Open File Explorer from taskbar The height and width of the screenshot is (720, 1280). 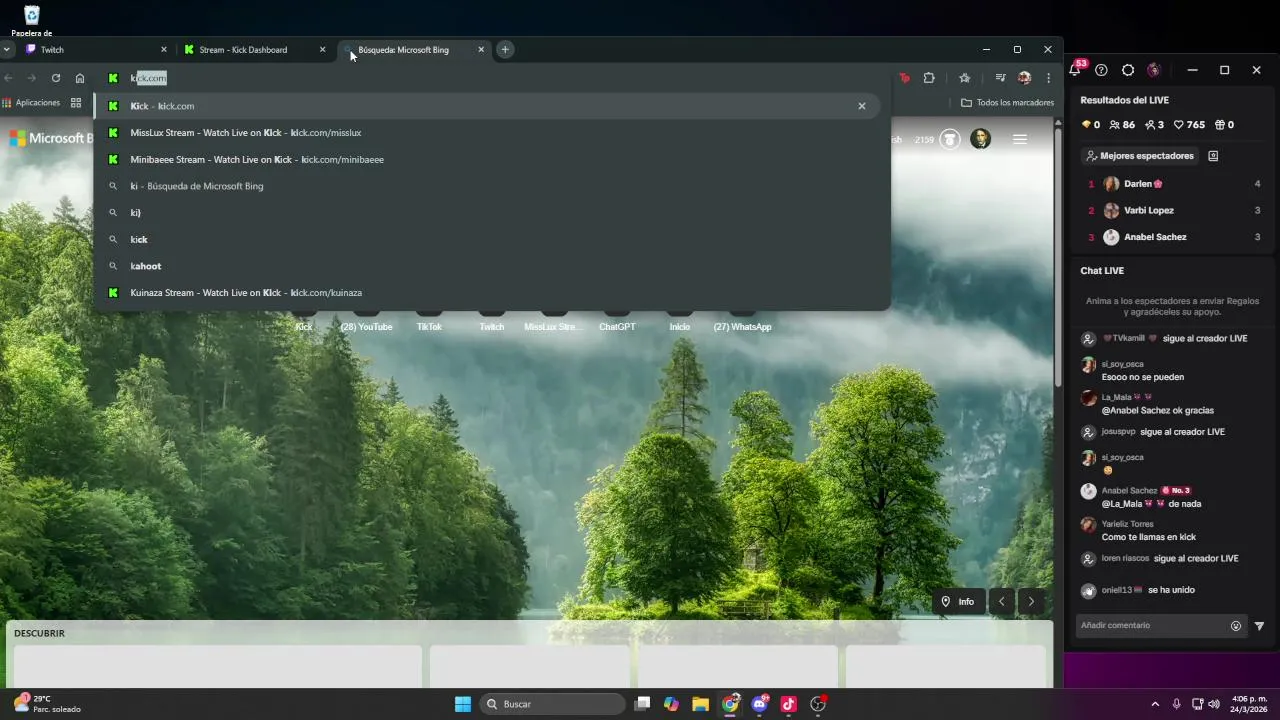click(700, 704)
